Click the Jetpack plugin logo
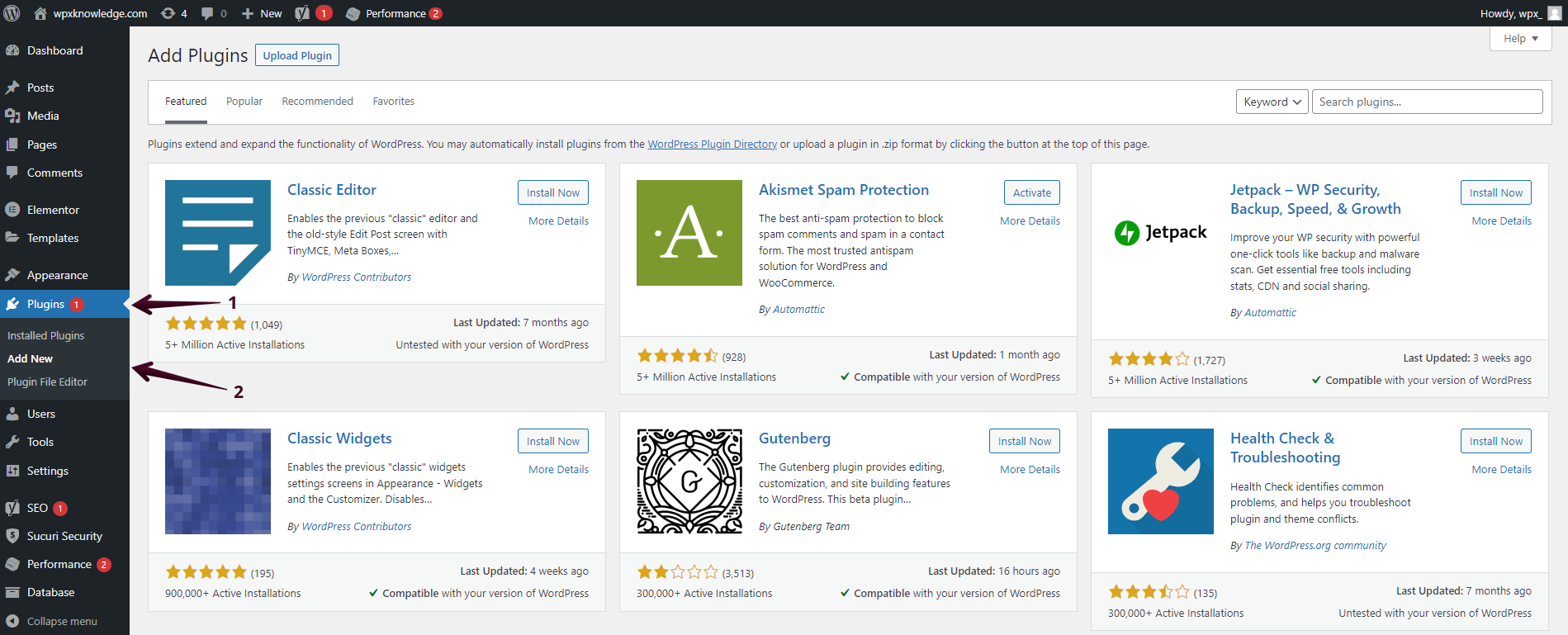Viewport: 1568px width, 635px height. pos(1160,233)
